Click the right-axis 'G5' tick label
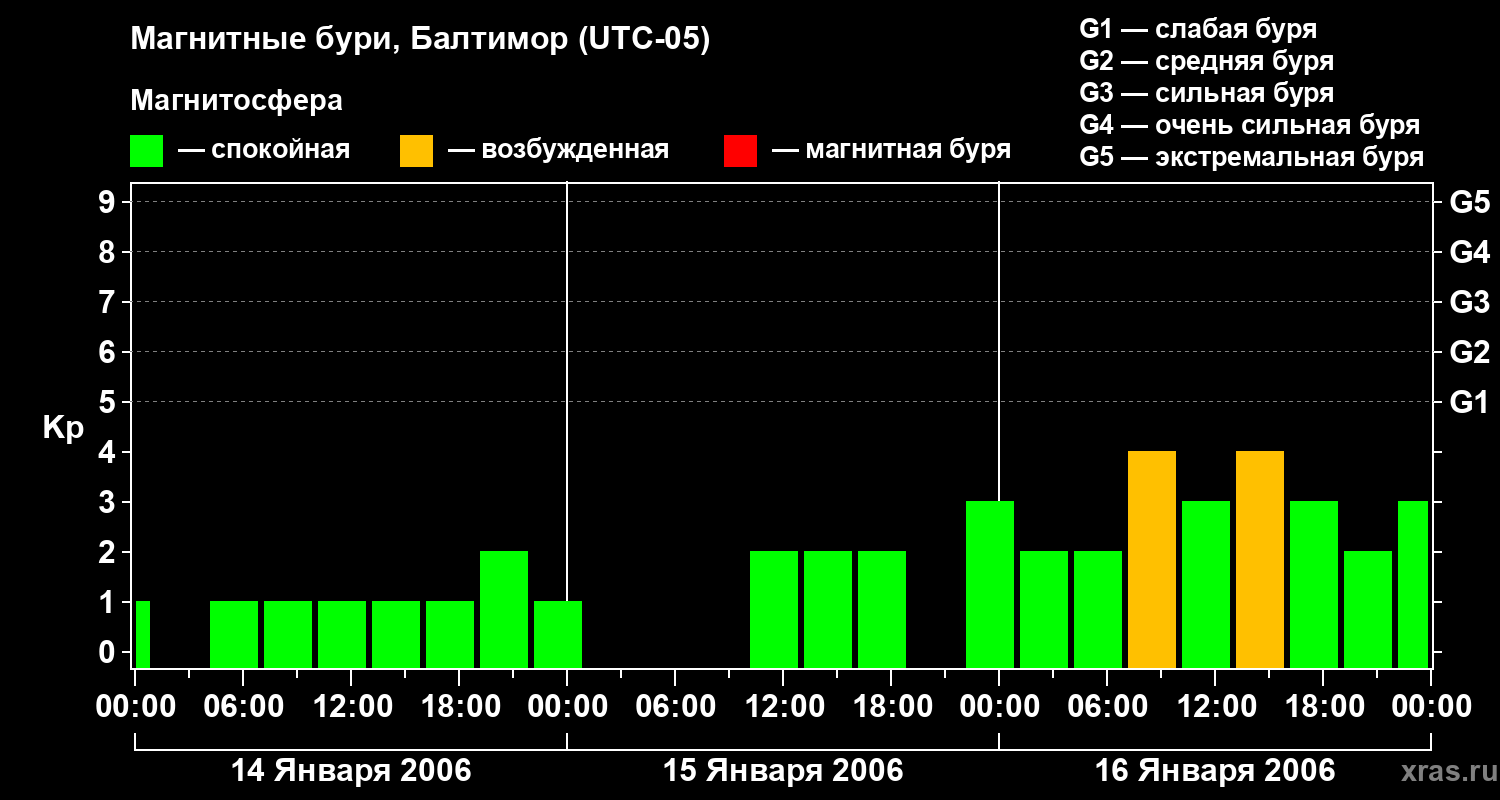1500x800 pixels. [1469, 202]
